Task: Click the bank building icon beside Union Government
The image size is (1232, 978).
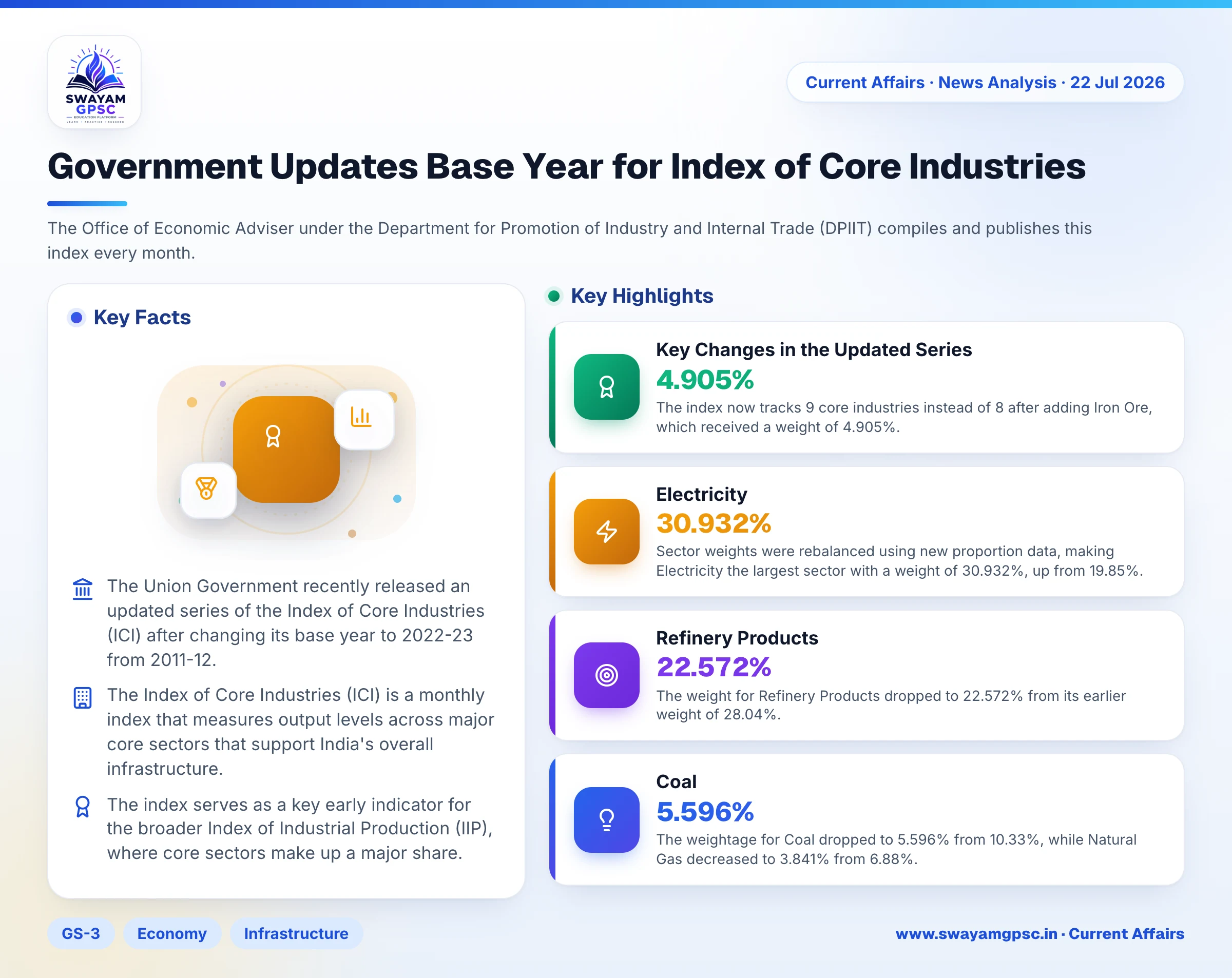Action: pyautogui.click(x=83, y=589)
